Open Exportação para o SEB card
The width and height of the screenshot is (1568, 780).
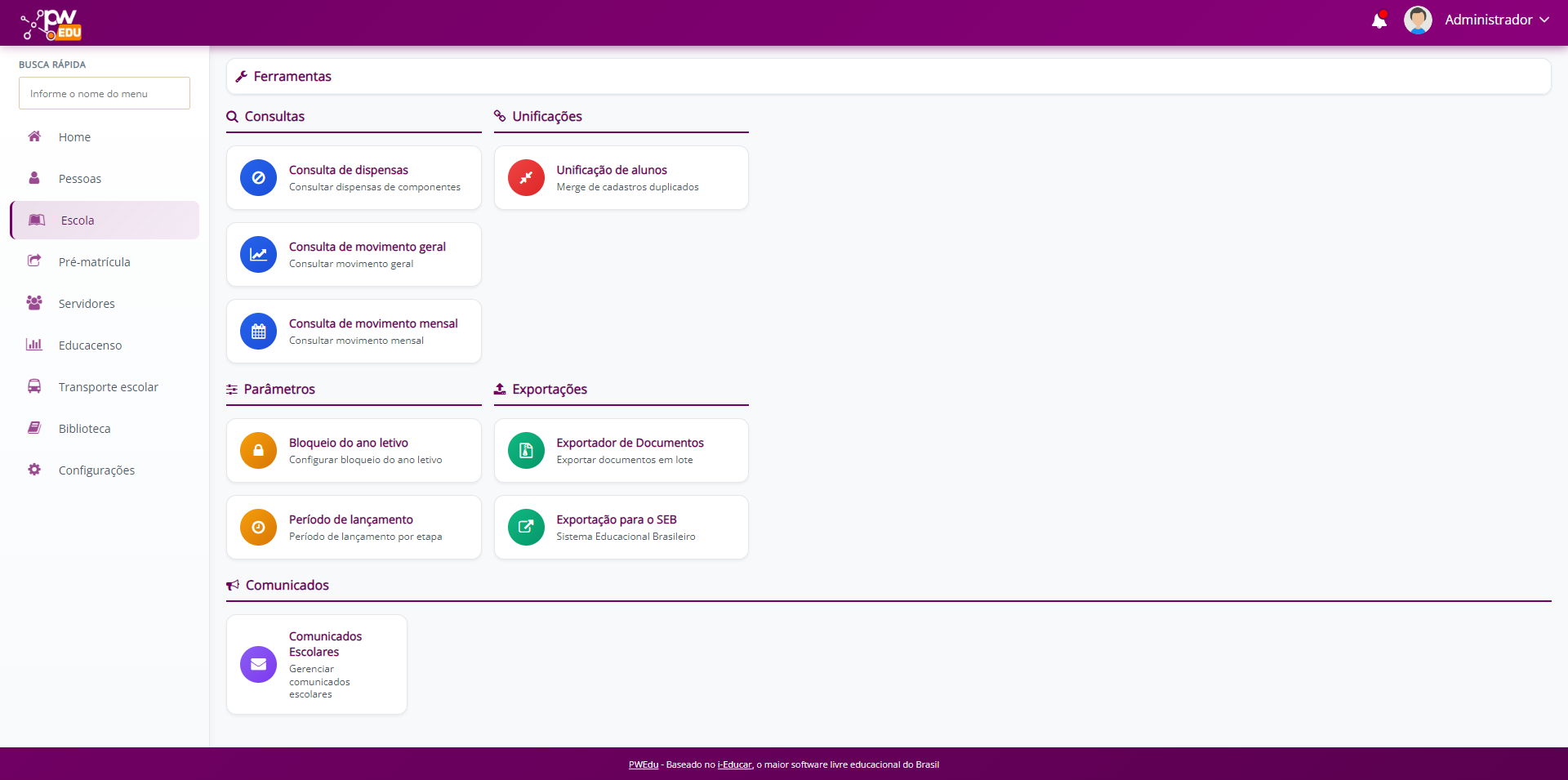621,528
